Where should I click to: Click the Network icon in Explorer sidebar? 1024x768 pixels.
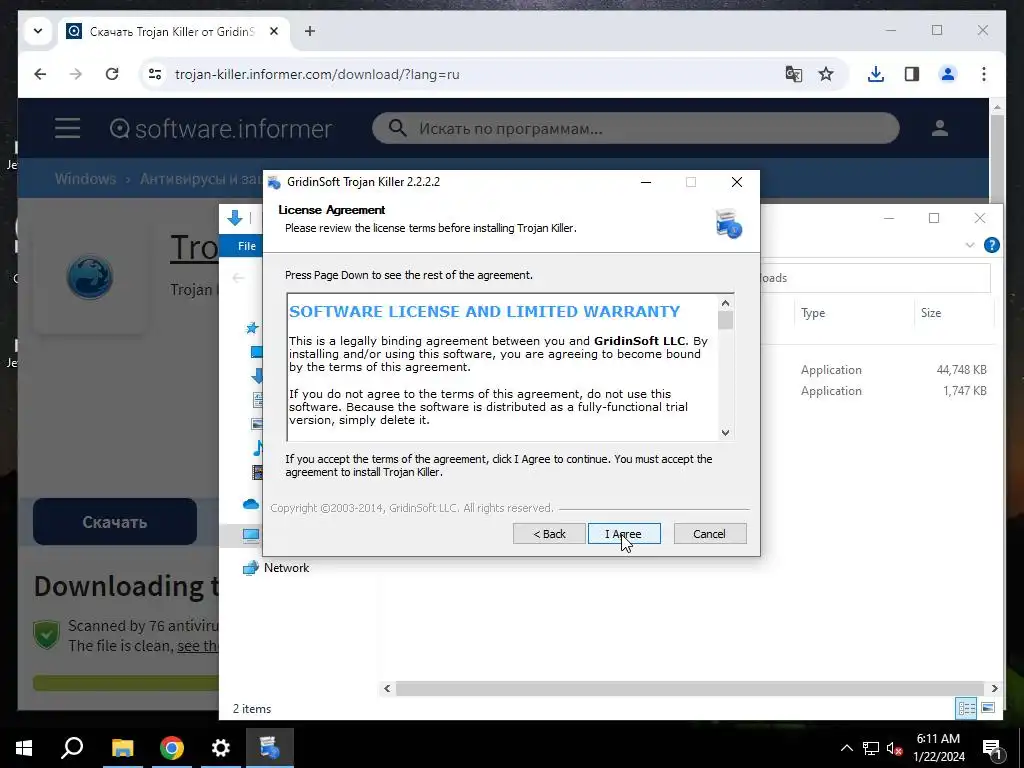(251, 568)
